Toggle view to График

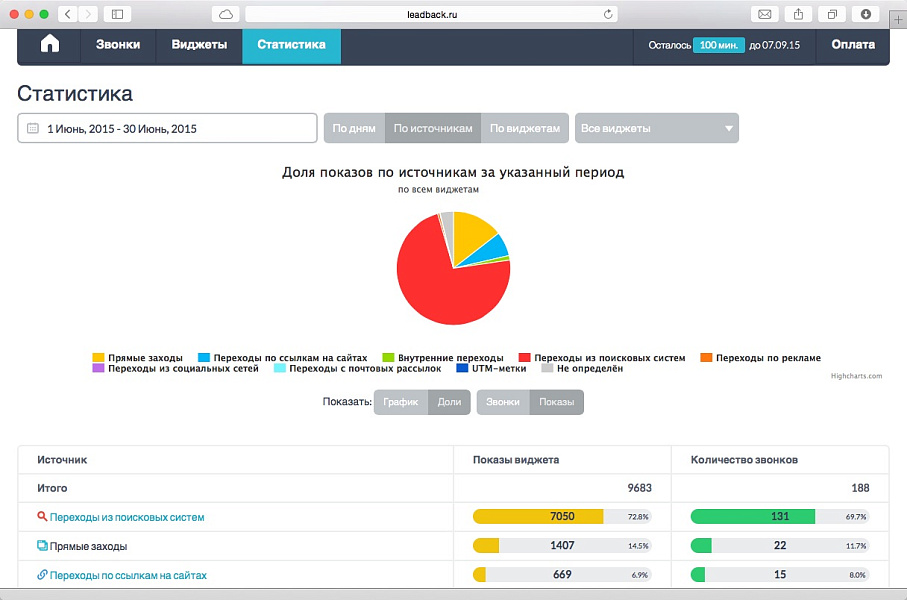coord(400,402)
